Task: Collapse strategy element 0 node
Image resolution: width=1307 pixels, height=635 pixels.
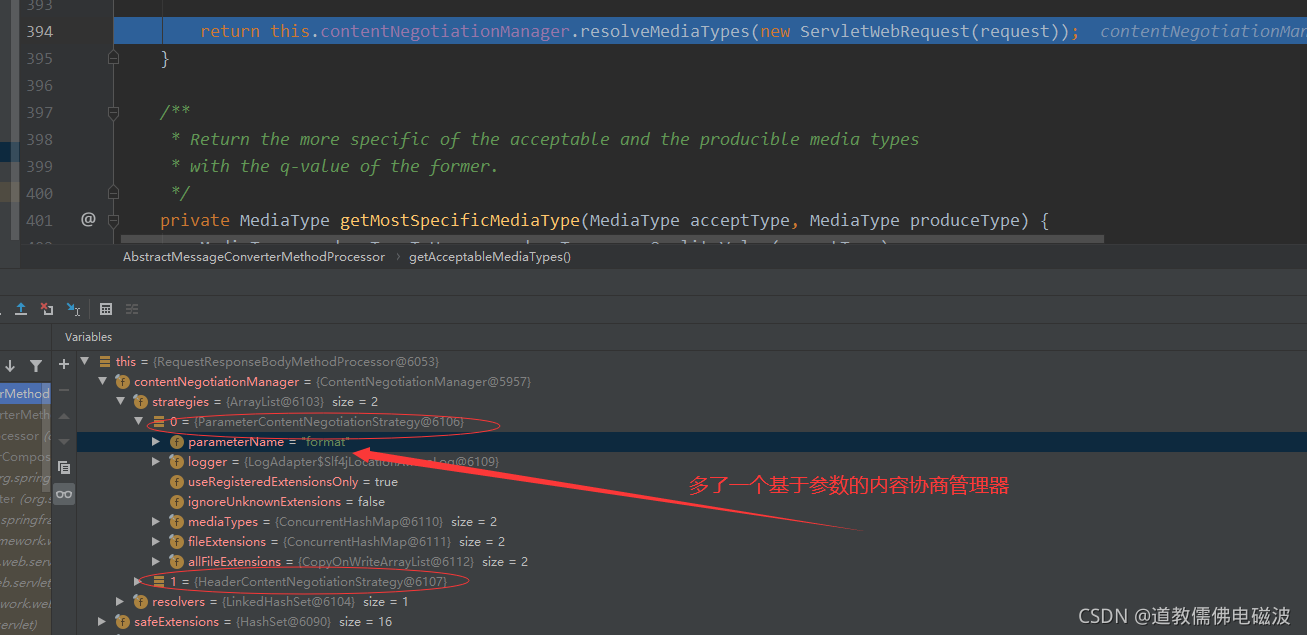Action: pos(139,421)
